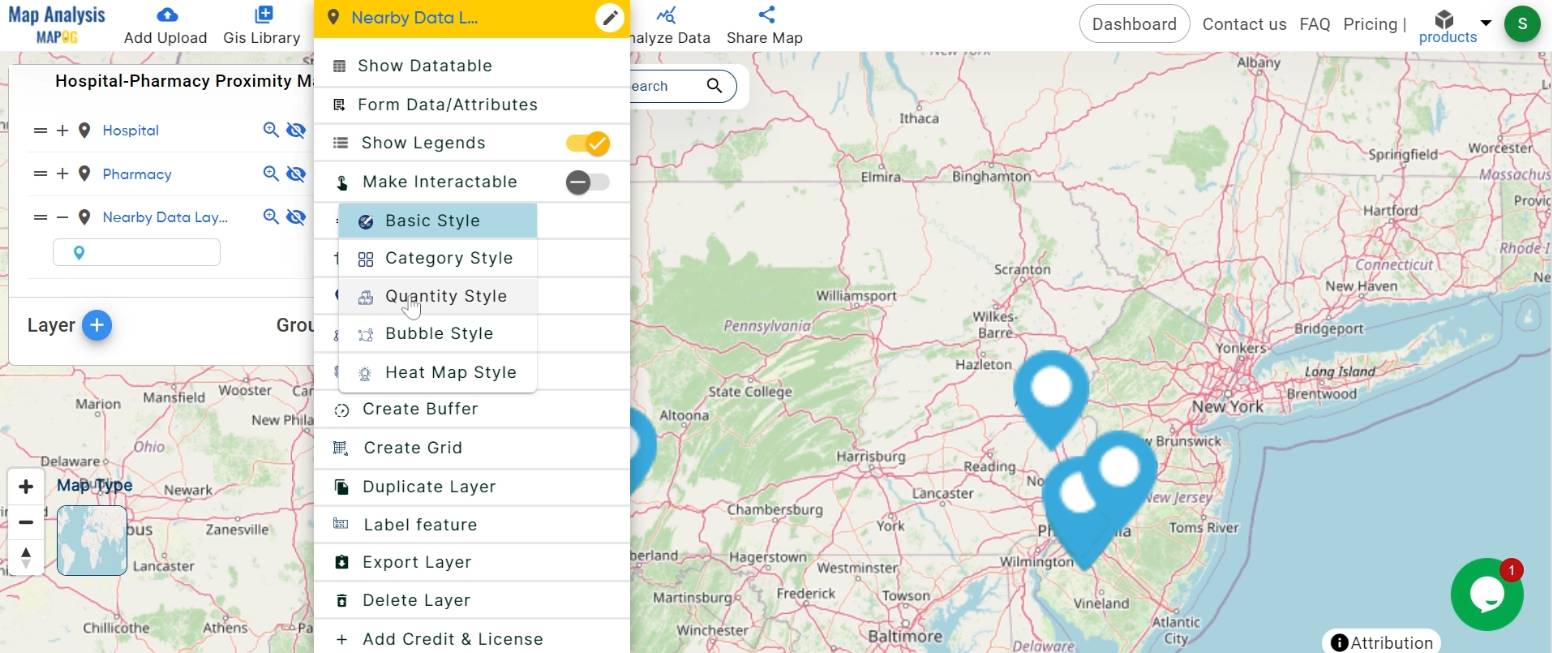Collapse the Nearby Data Layer with minus
Screen dimensions: 1552x653
point(62,217)
